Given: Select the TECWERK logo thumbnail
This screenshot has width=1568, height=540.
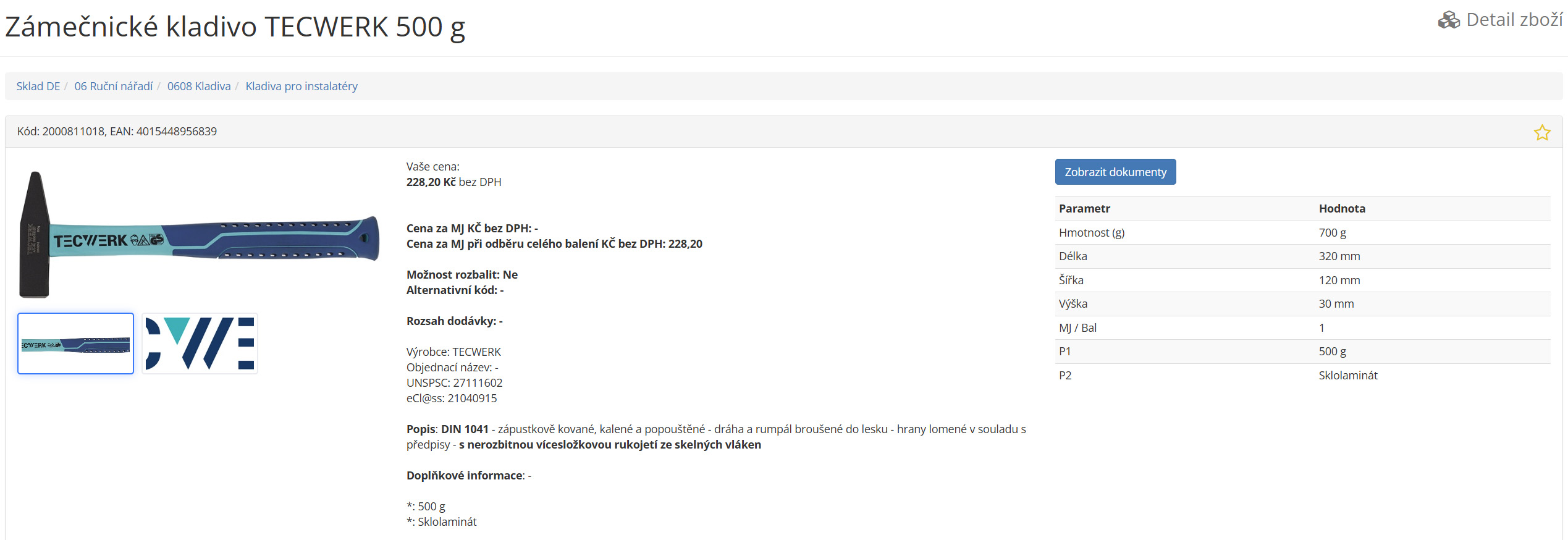Looking at the screenshot, I should click(x=200, y=344).
